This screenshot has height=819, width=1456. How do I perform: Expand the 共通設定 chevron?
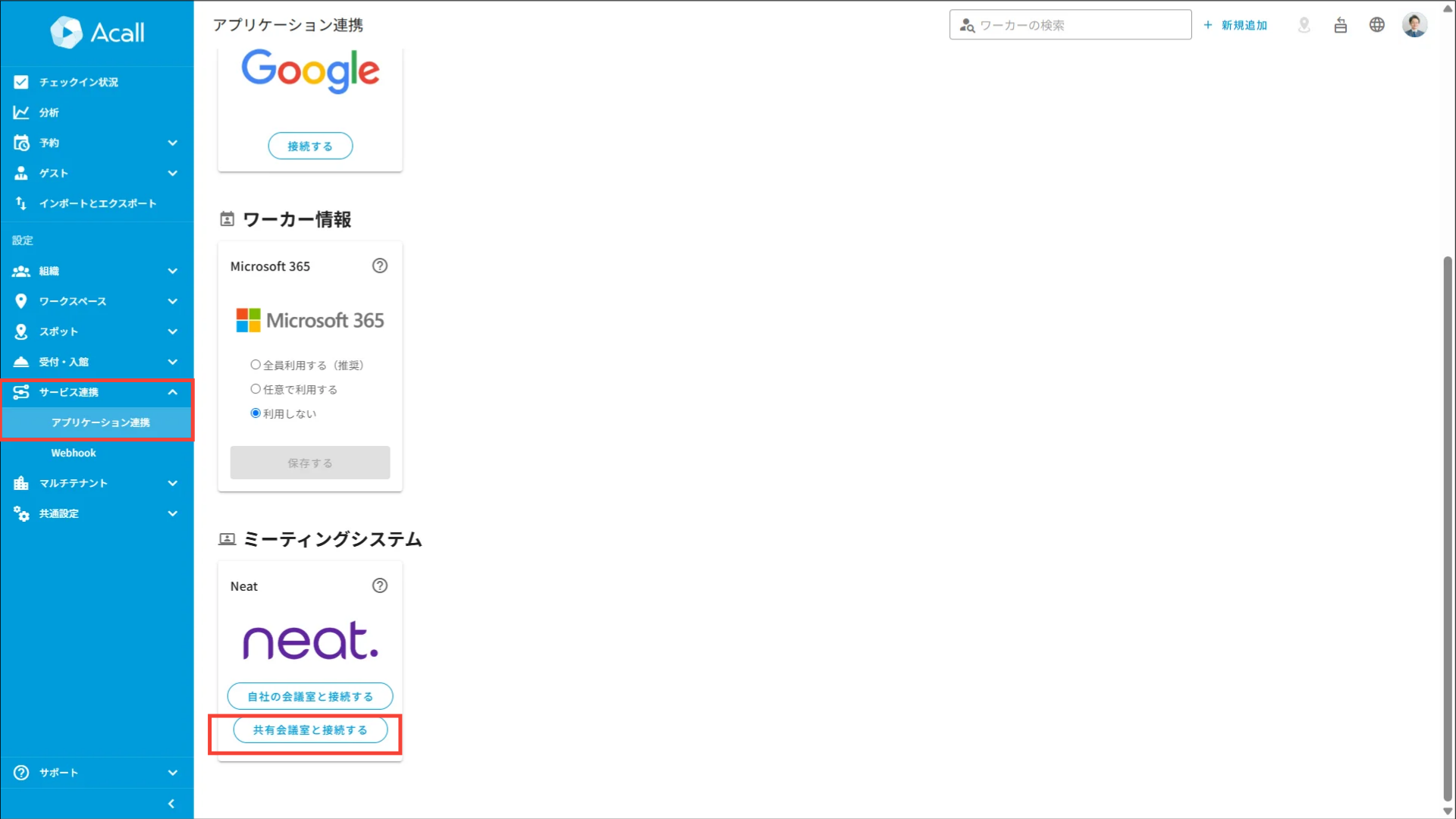click(173, 513)
